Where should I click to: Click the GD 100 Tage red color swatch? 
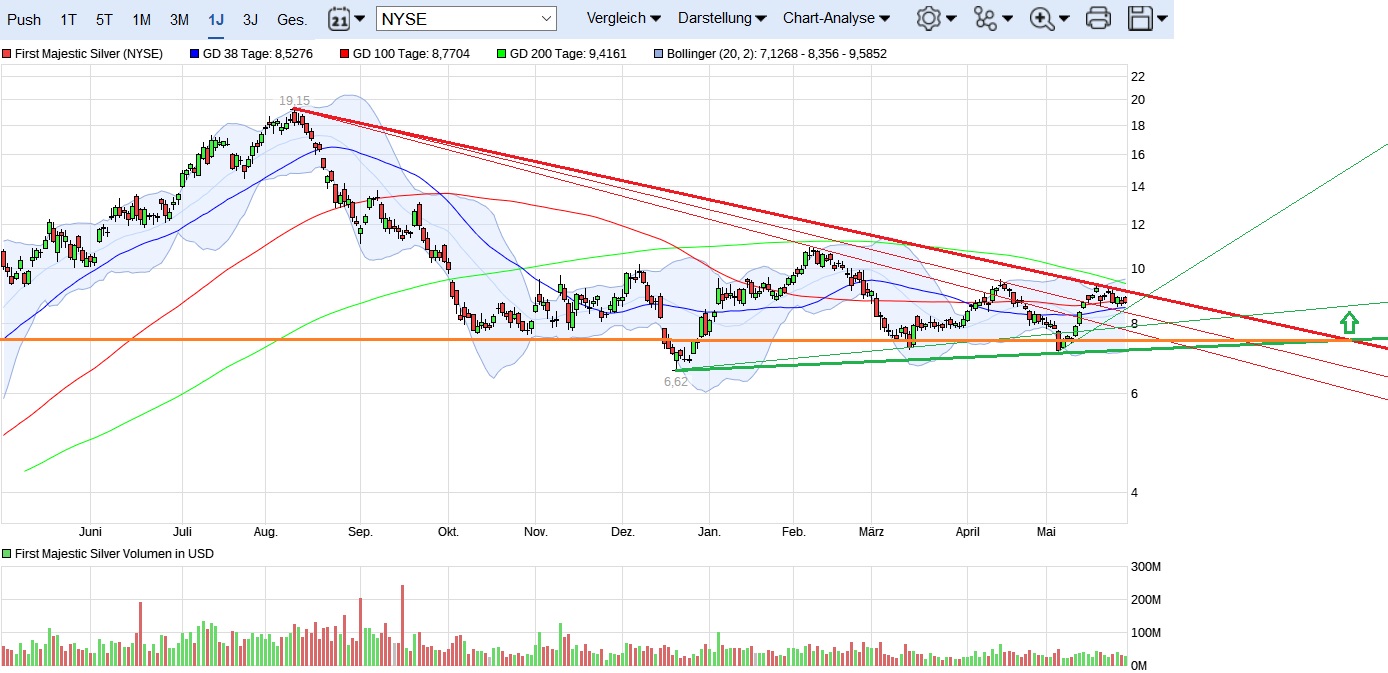tap(346, 54)
